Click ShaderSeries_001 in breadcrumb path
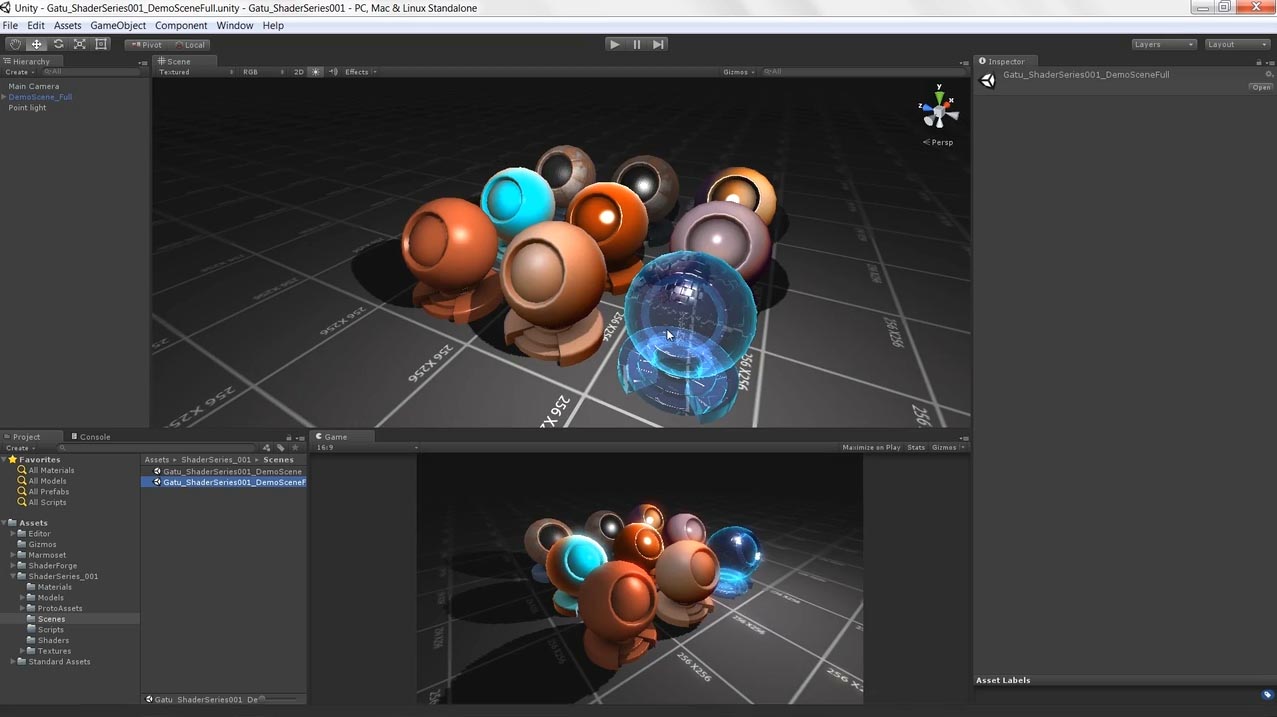This screenshot has width=1277, height=717. (x=215, y=460)
